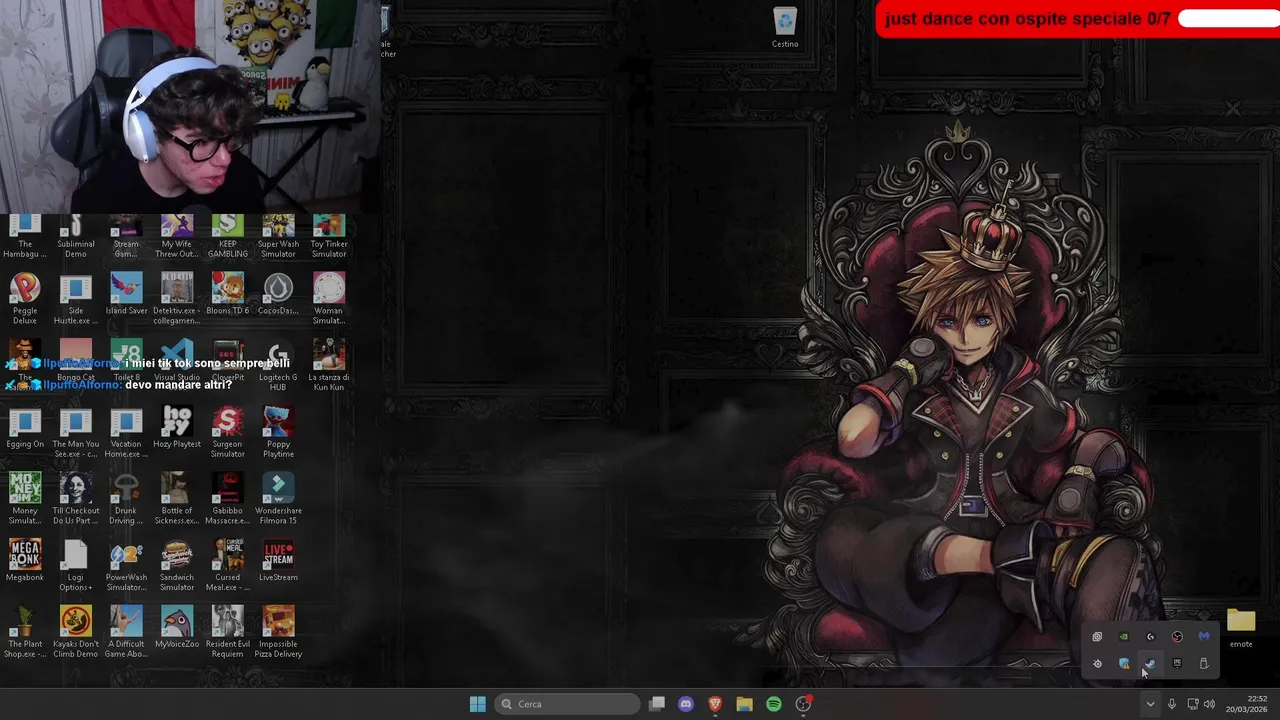Screen dimensions: 1280x720
Task: Select the Vacation Home.exe shortcut
Action: click(x=126, y=432)
